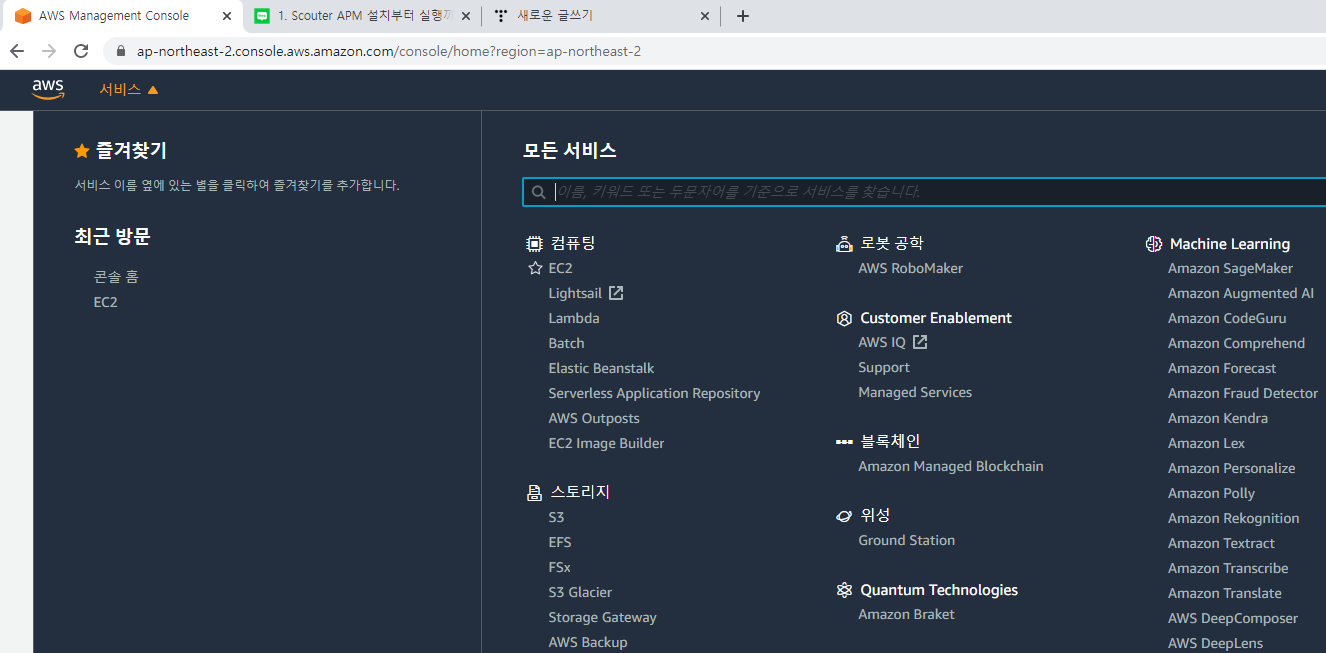Image resolution: width=1326 pixels, height=653 pixels.
Task: Switch to the Scouter APM tab
Action: coord(362,16)
